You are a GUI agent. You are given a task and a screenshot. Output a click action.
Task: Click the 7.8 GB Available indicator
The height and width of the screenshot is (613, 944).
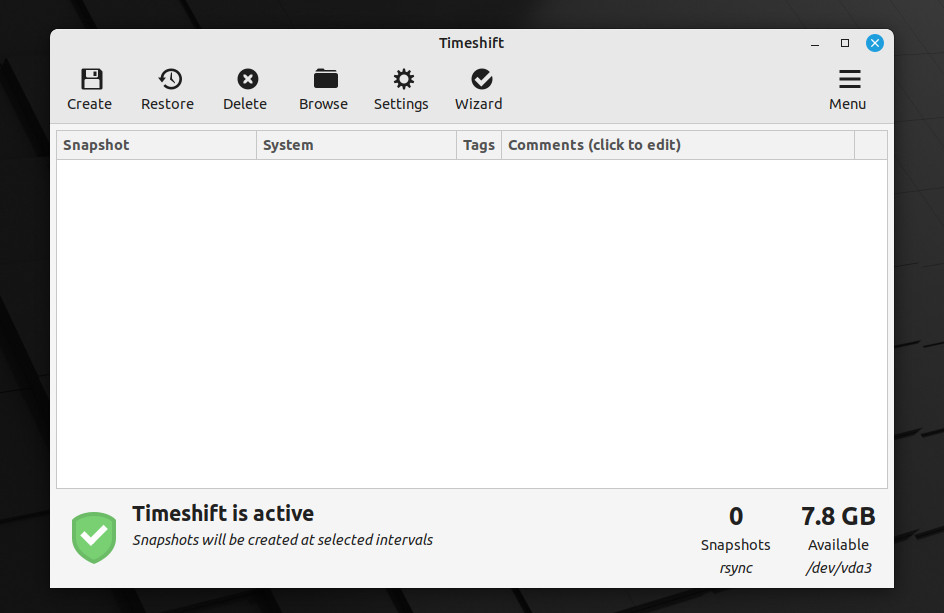pos(838,529)
